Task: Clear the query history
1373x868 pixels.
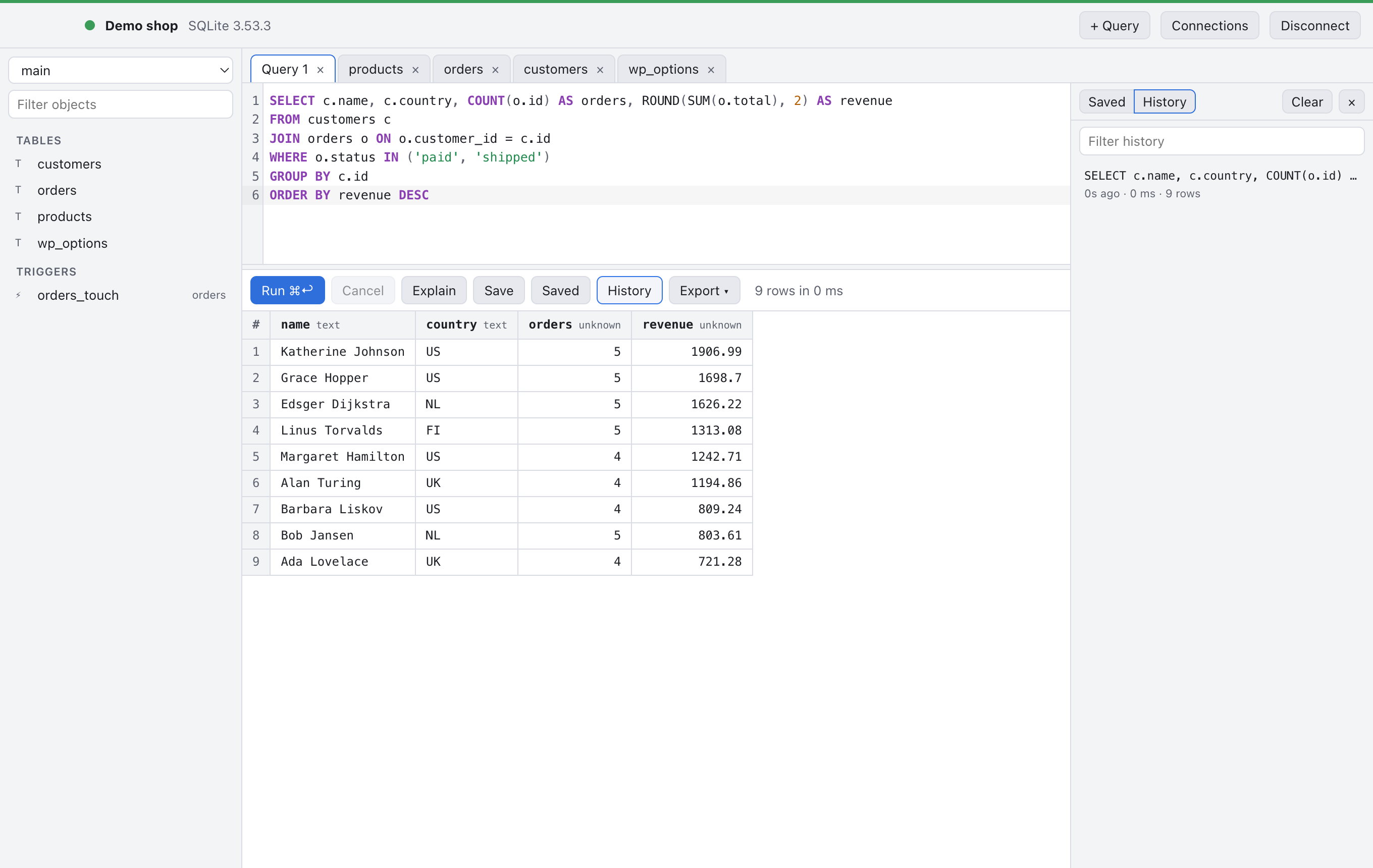Action: pyautogui.click(x=1307, y=102)
